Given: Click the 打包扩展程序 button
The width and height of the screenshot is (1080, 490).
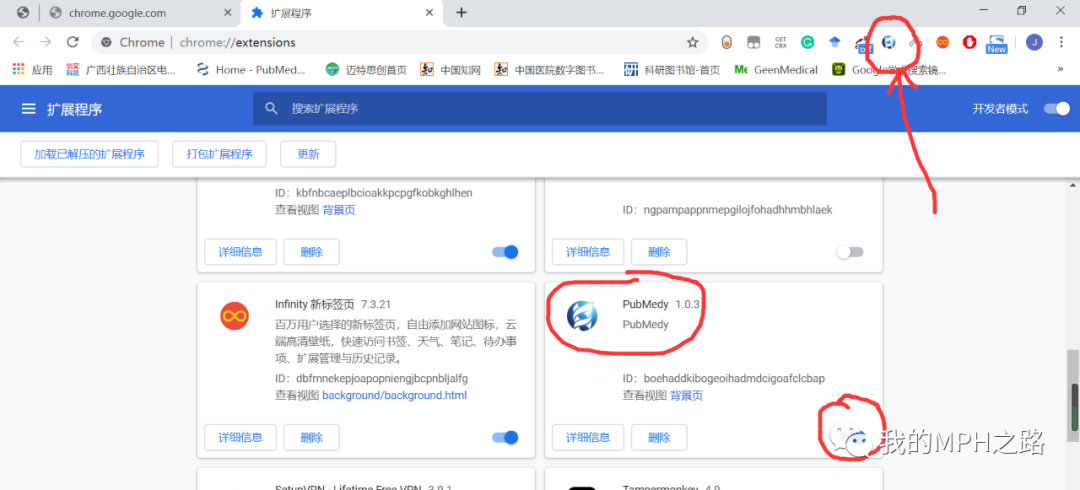Looking at the screenshot, I should [219, 154].
